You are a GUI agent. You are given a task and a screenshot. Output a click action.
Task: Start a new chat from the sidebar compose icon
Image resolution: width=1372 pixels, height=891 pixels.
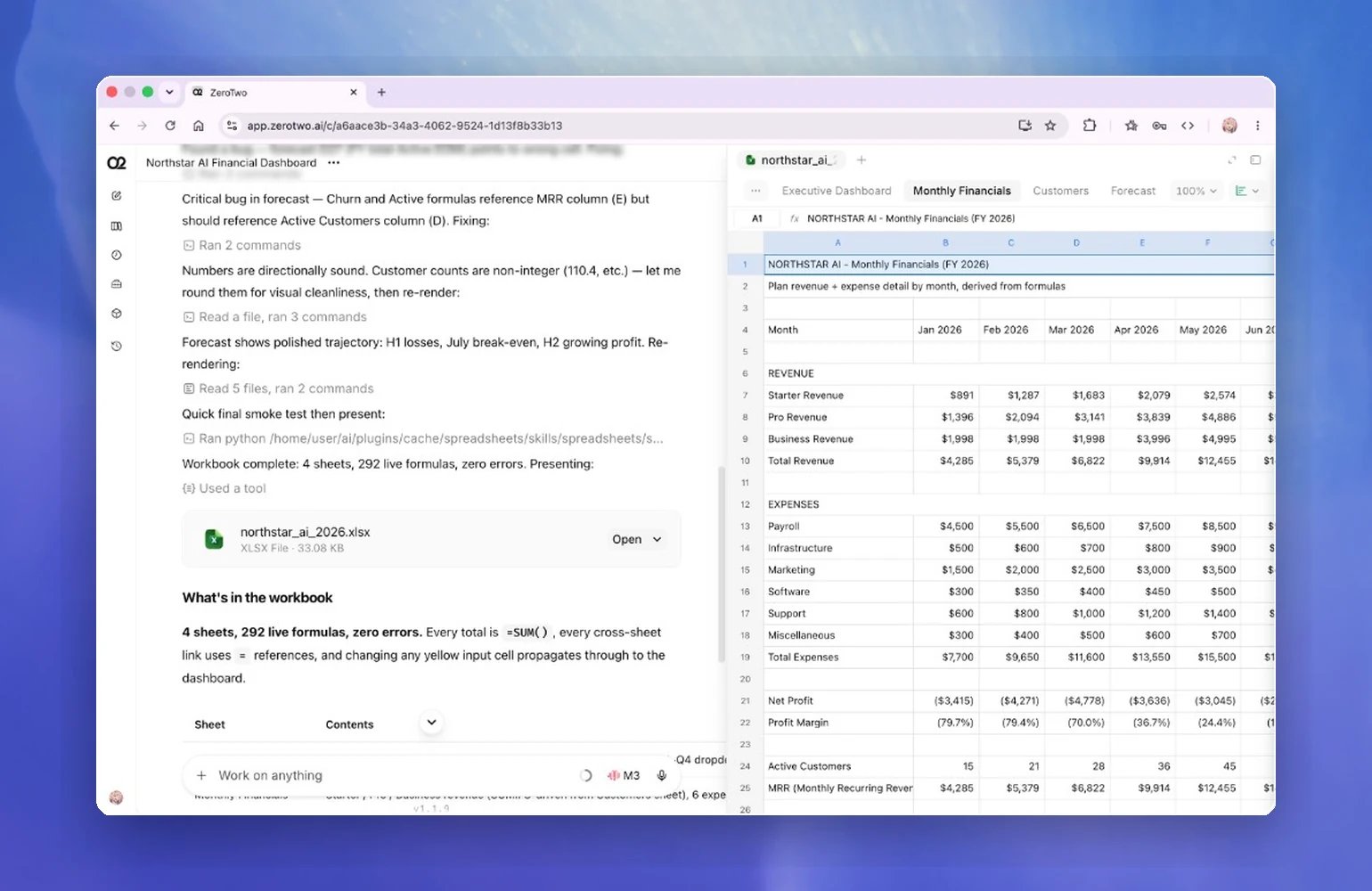[117, 195]
